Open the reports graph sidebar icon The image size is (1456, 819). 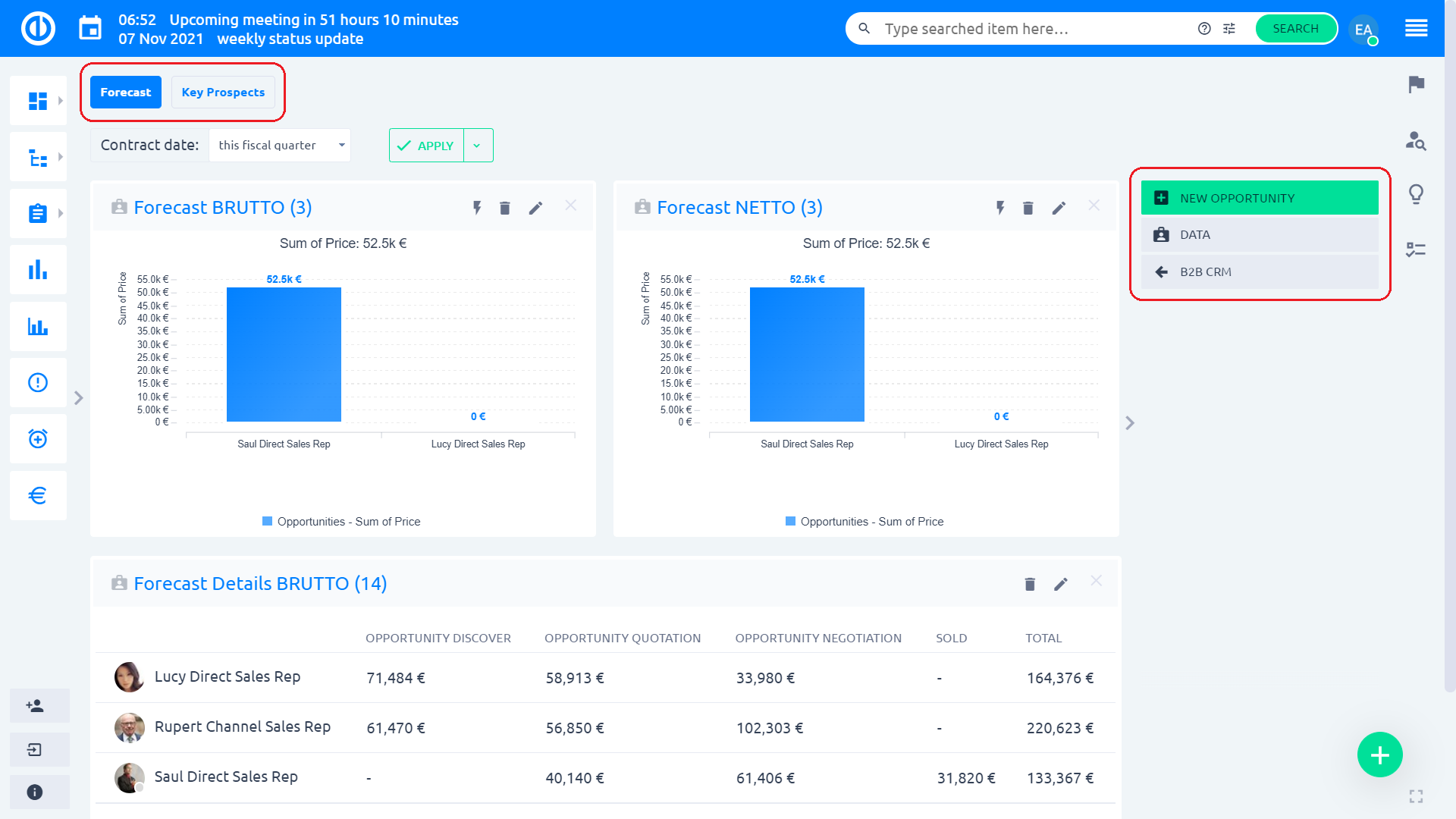37,326
